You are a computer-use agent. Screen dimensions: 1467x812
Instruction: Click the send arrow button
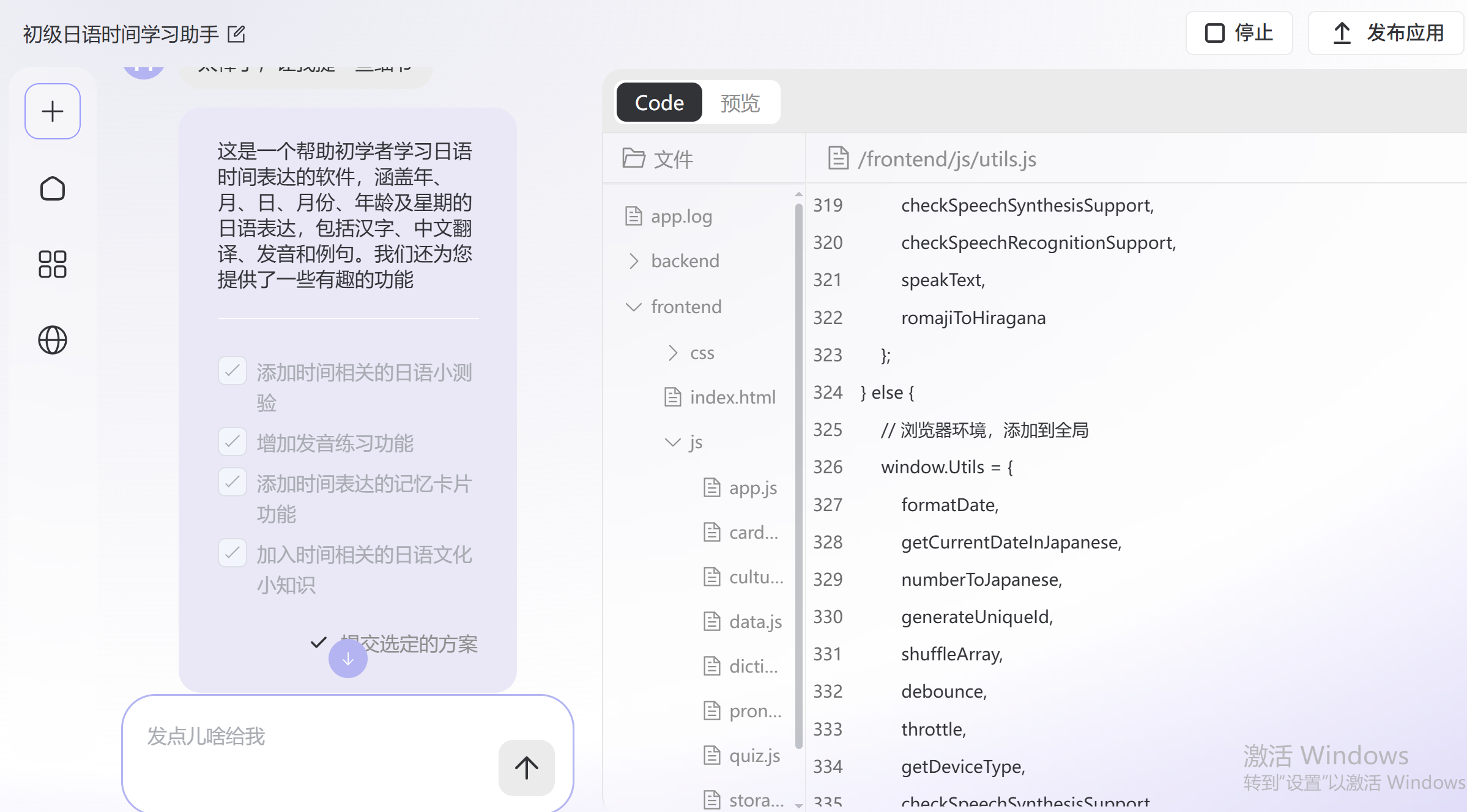pos(526,767)
